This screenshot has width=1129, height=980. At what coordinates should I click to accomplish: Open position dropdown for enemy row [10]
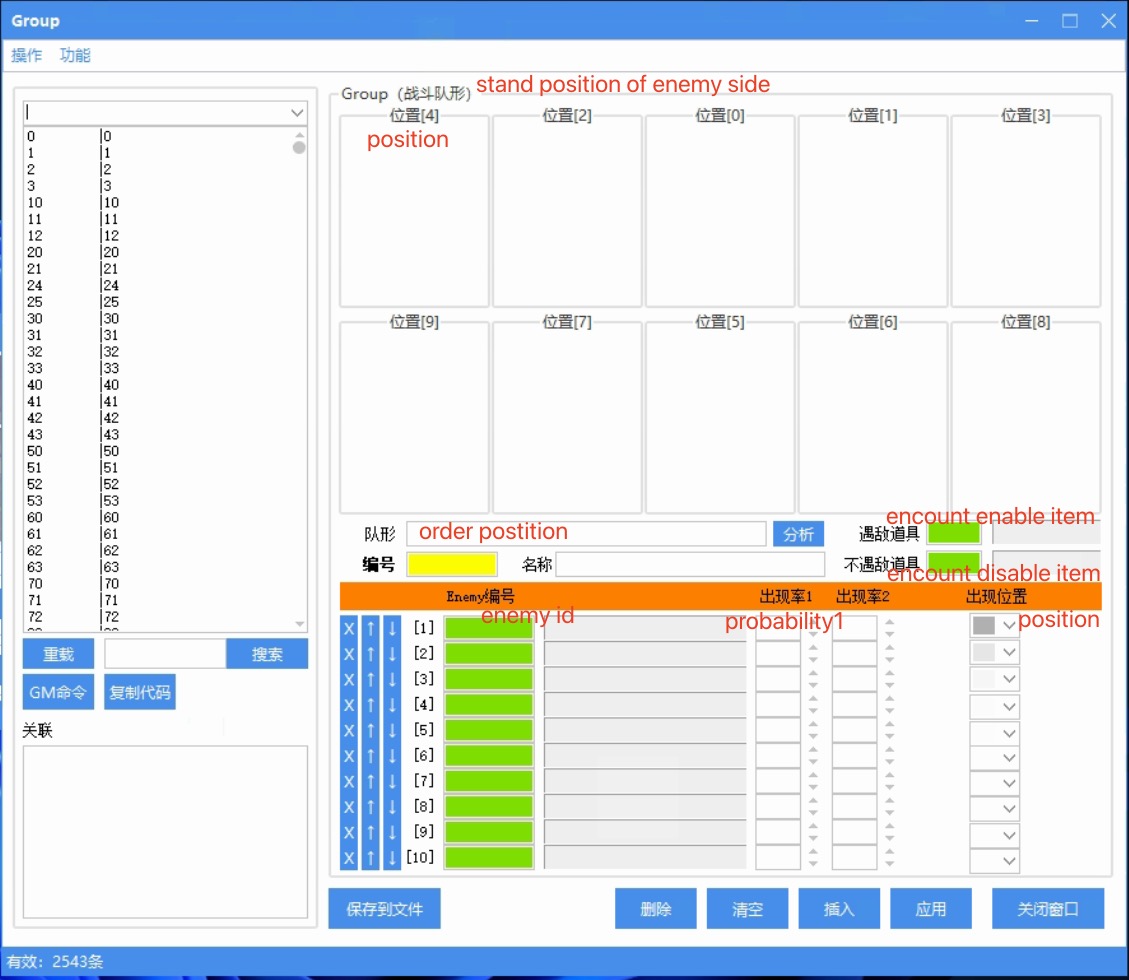pyautogui.click(x=1009, y=860)
